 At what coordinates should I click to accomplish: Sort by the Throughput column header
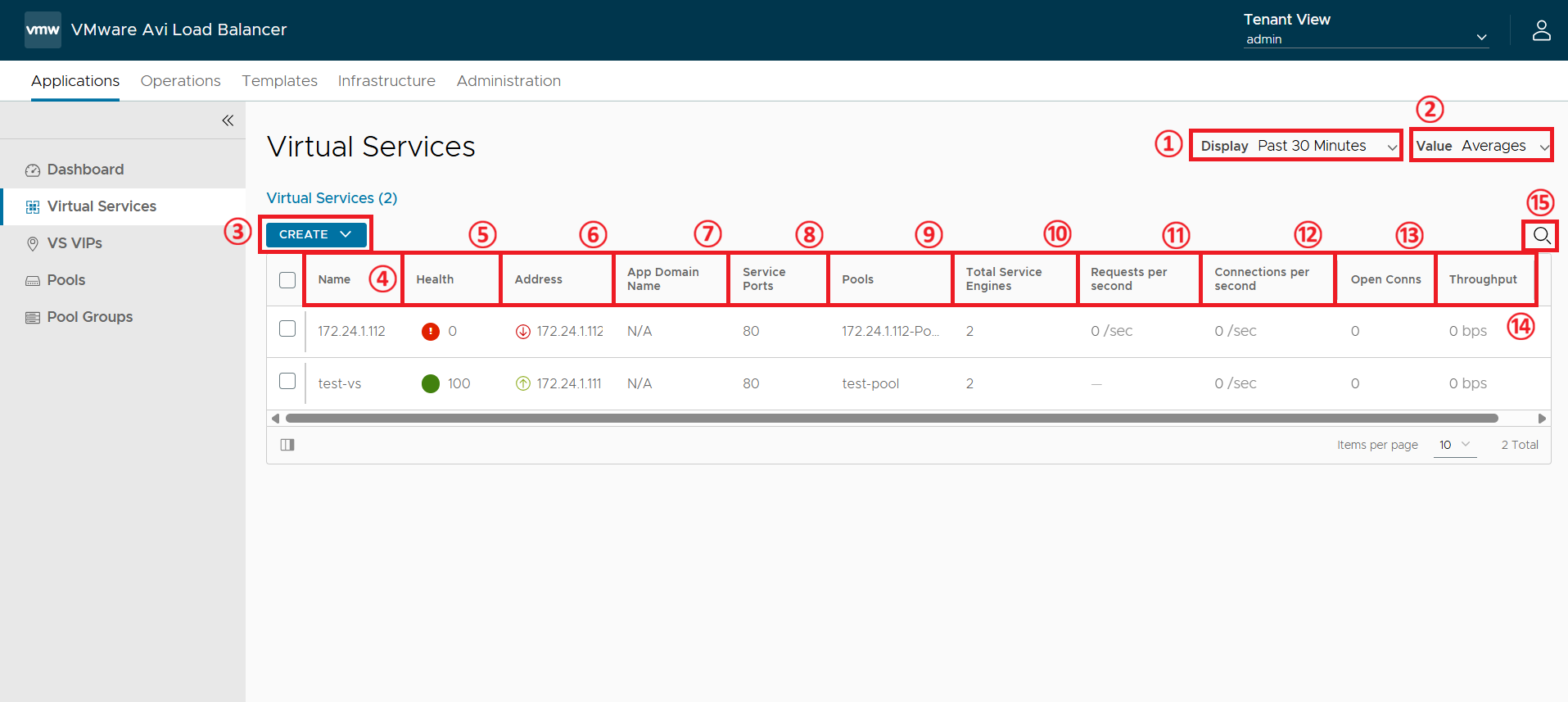tap(1483, 279)
